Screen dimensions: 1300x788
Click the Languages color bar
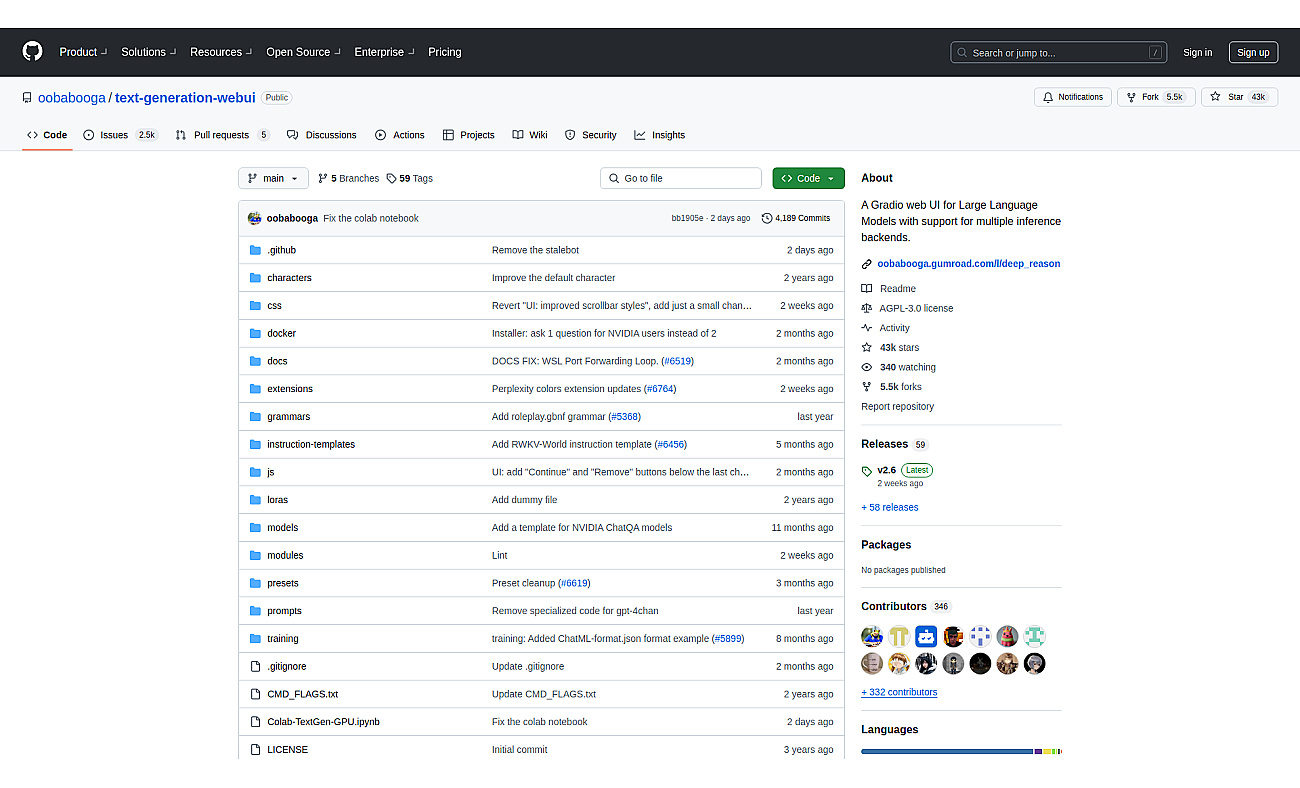(961, 751)
